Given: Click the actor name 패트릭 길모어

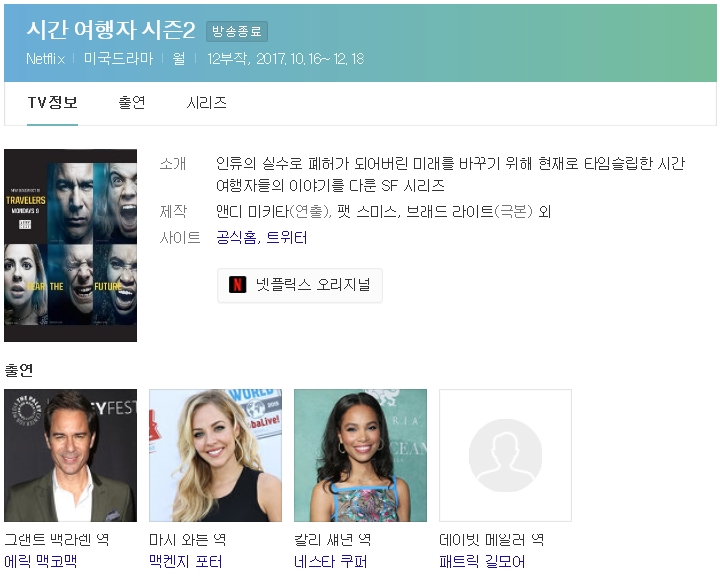Looking at the screenshot, I should coord(482,562).
